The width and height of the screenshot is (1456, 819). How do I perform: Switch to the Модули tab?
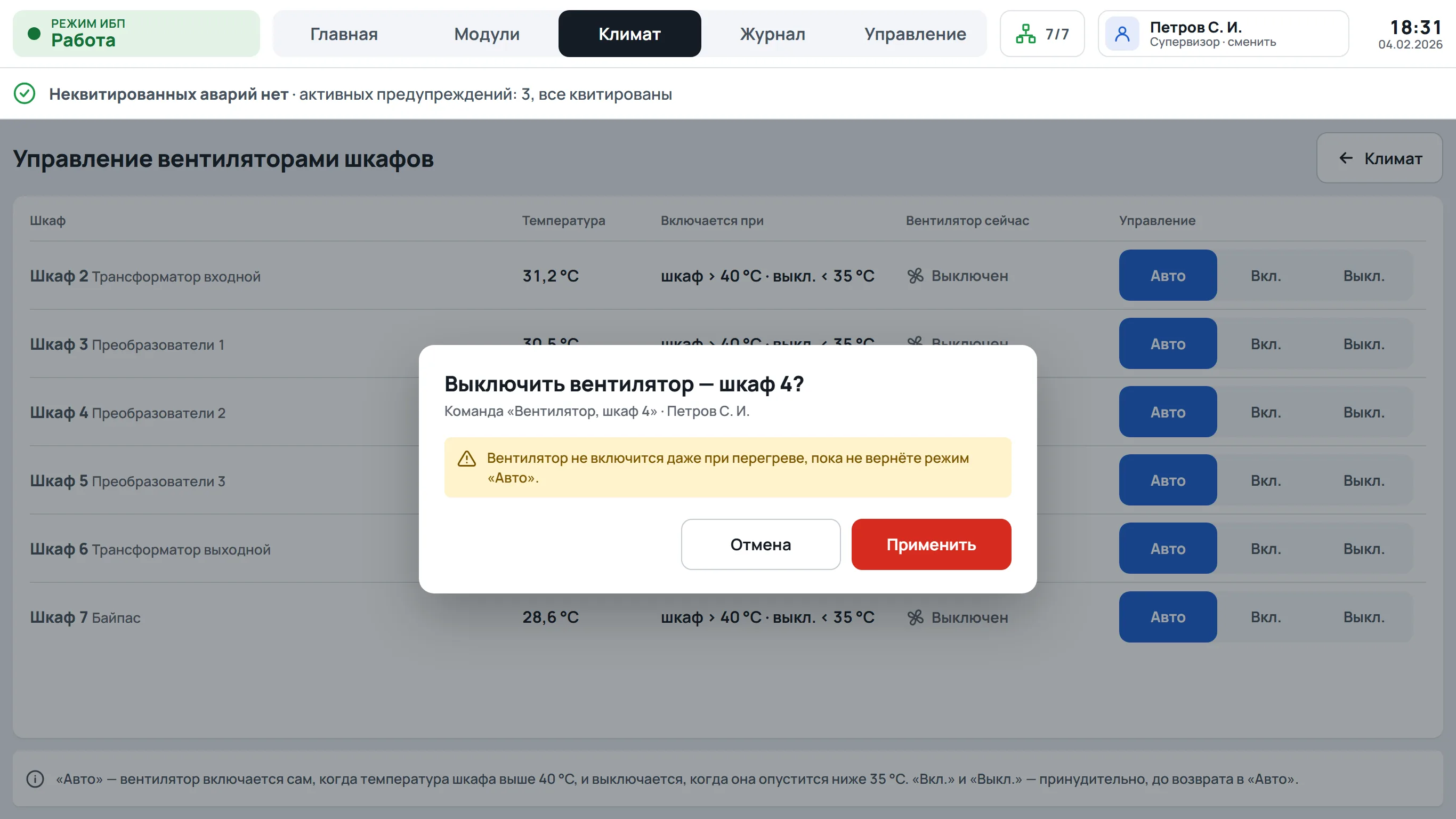pyautogui.click(x=487, y=34)
